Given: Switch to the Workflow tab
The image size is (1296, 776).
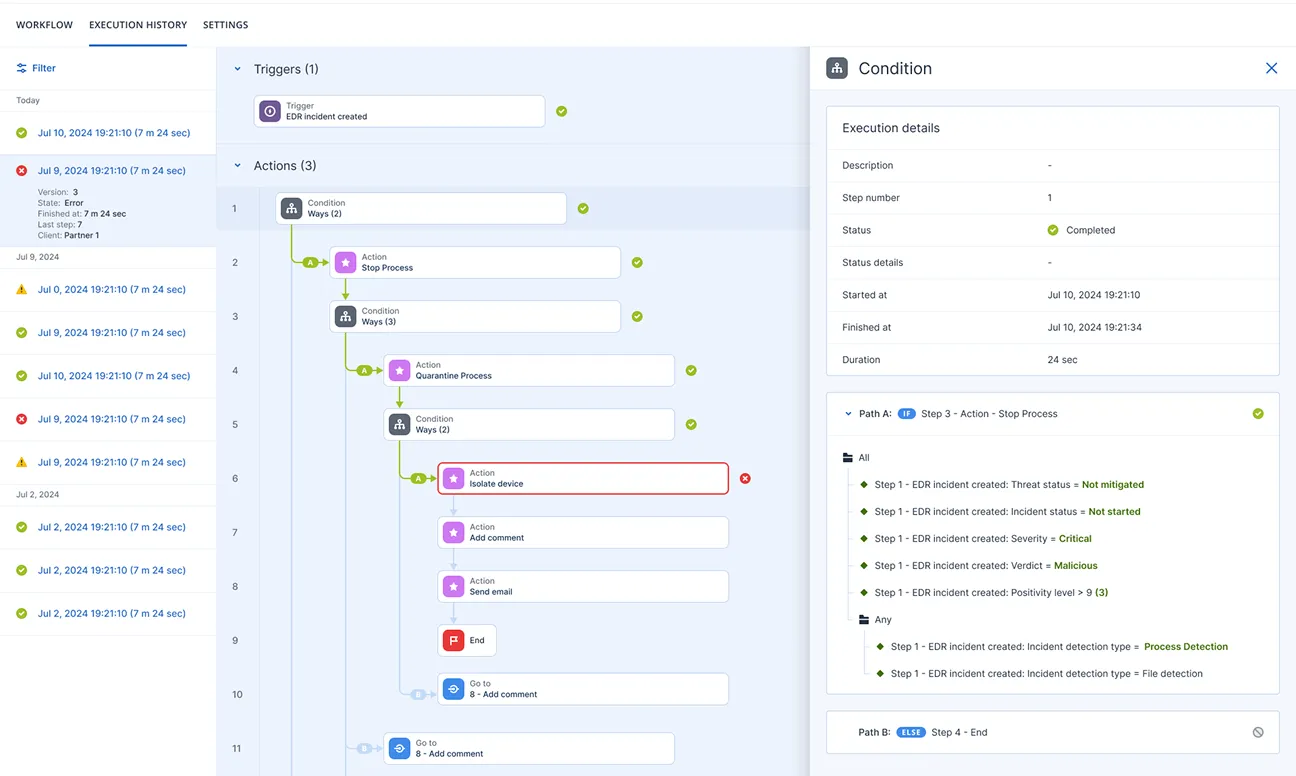Looking at the screenshot, I should (x=44, y=25).
